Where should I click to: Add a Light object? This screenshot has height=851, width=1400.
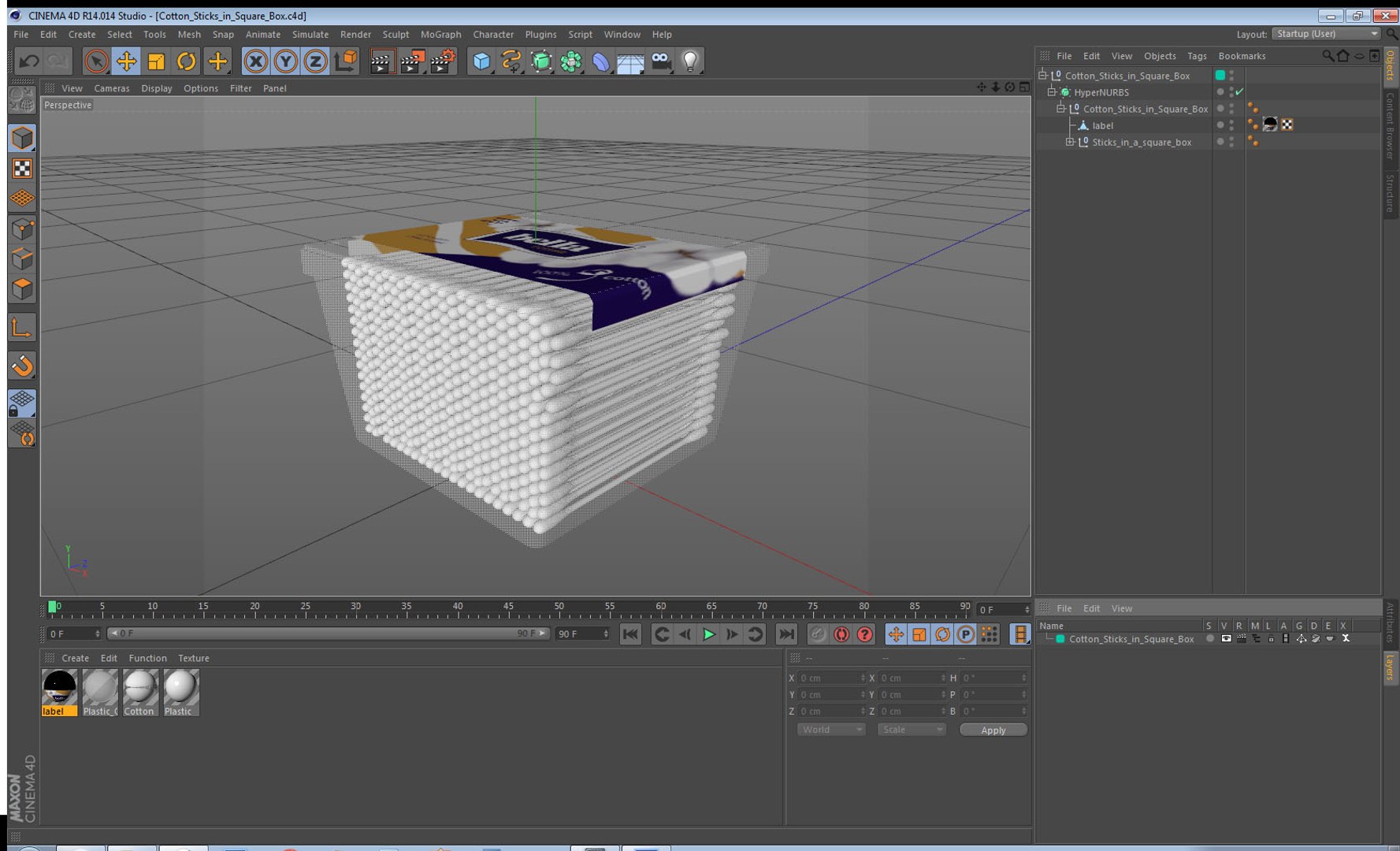(x=690, y=61)
